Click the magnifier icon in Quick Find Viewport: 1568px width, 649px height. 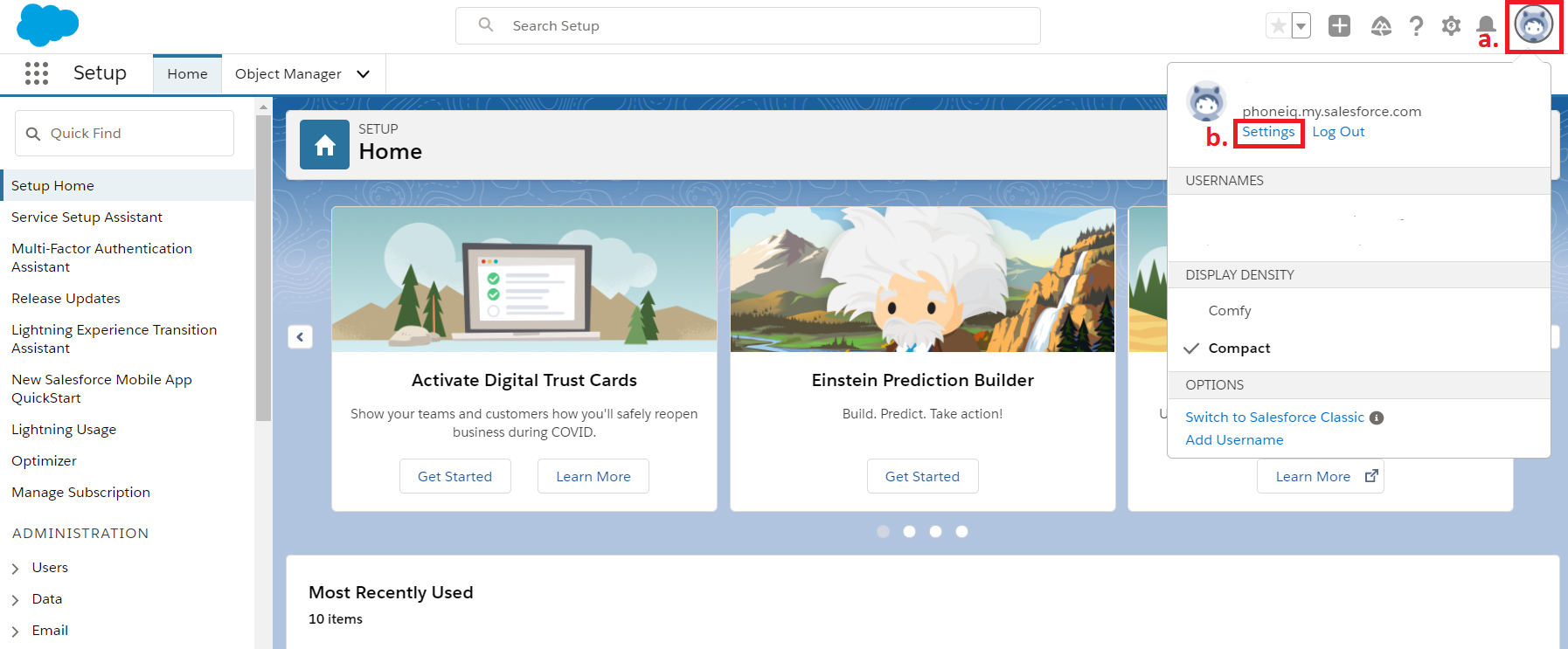point(33,134)
